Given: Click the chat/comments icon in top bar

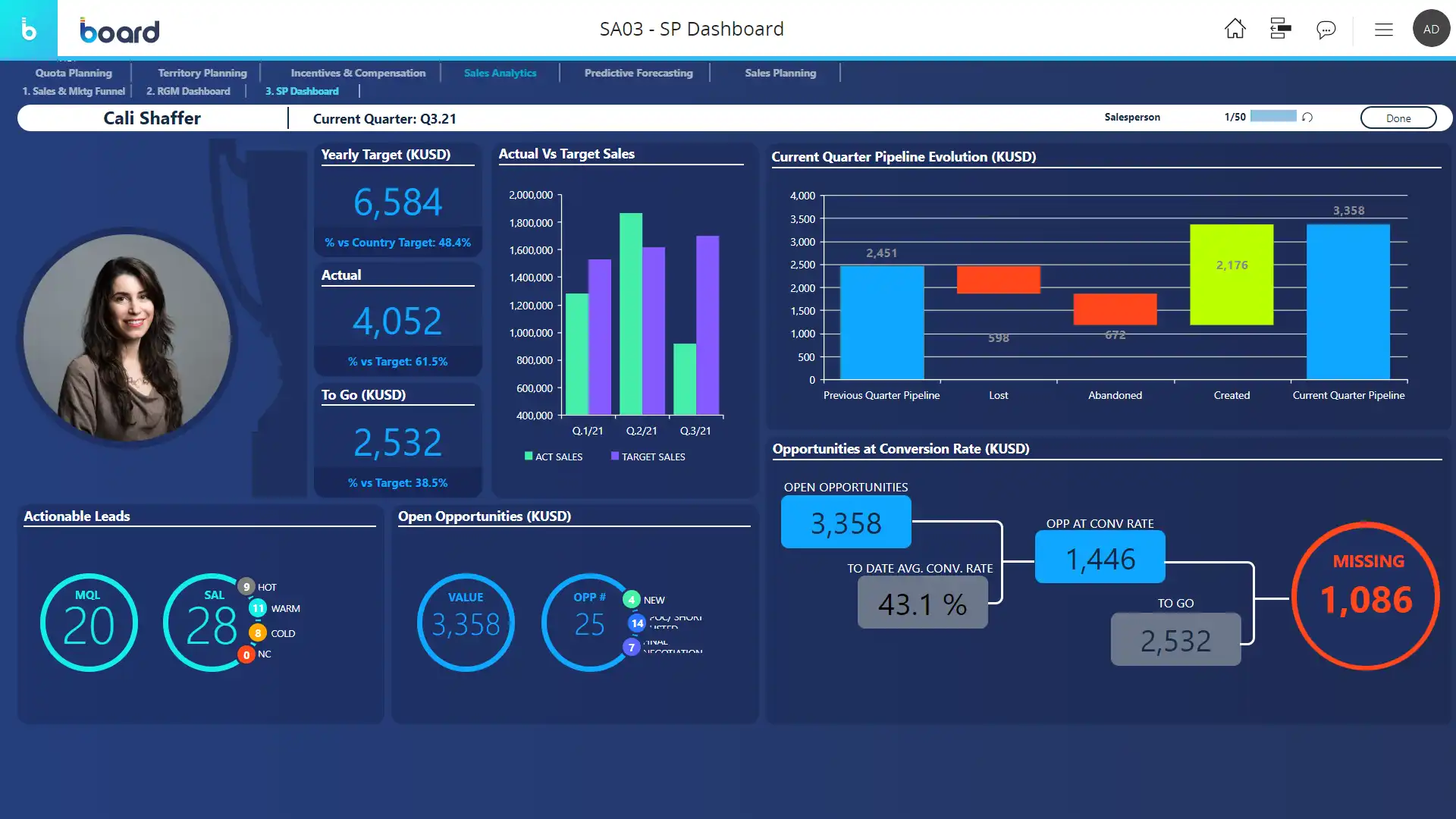Looking at the screenshot, I should click(x=1326, y=28).
